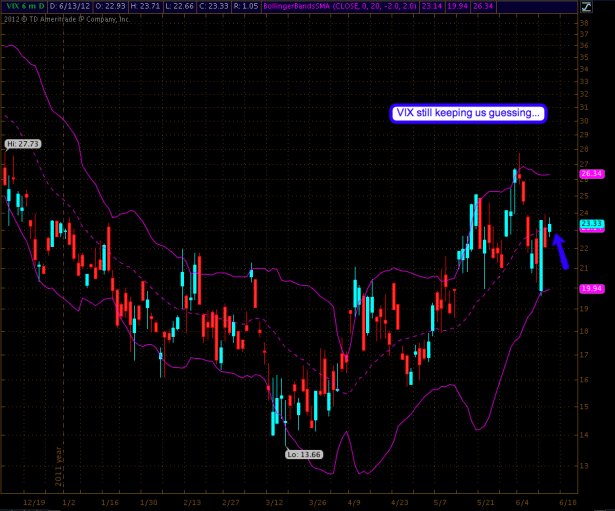615x511 pixels.
Task: Click the blue arrow drawing on the chart
Action: pyautogui.click(x=562, y=252)
